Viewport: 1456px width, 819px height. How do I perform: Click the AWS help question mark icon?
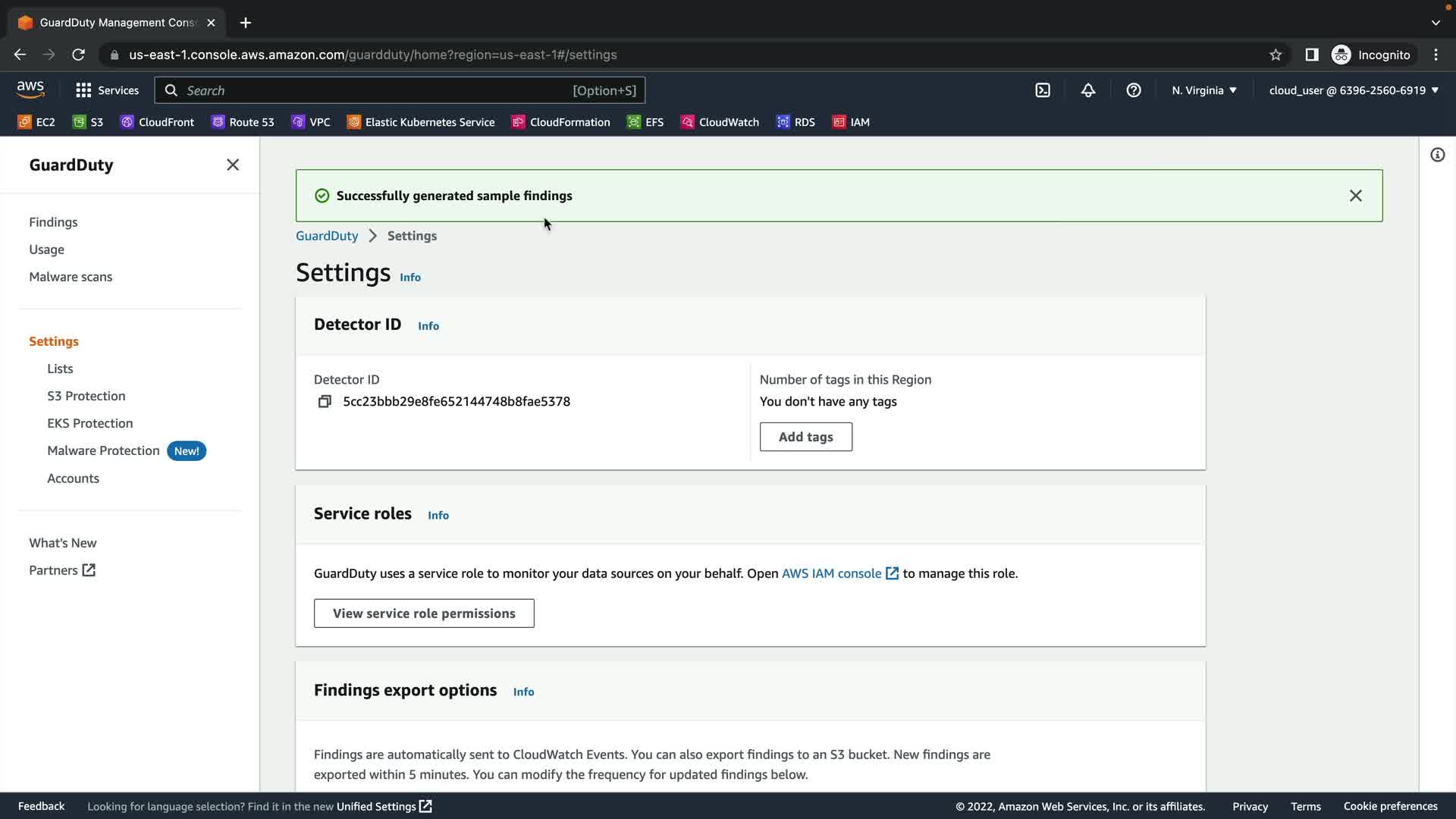tap(1134, 90)
